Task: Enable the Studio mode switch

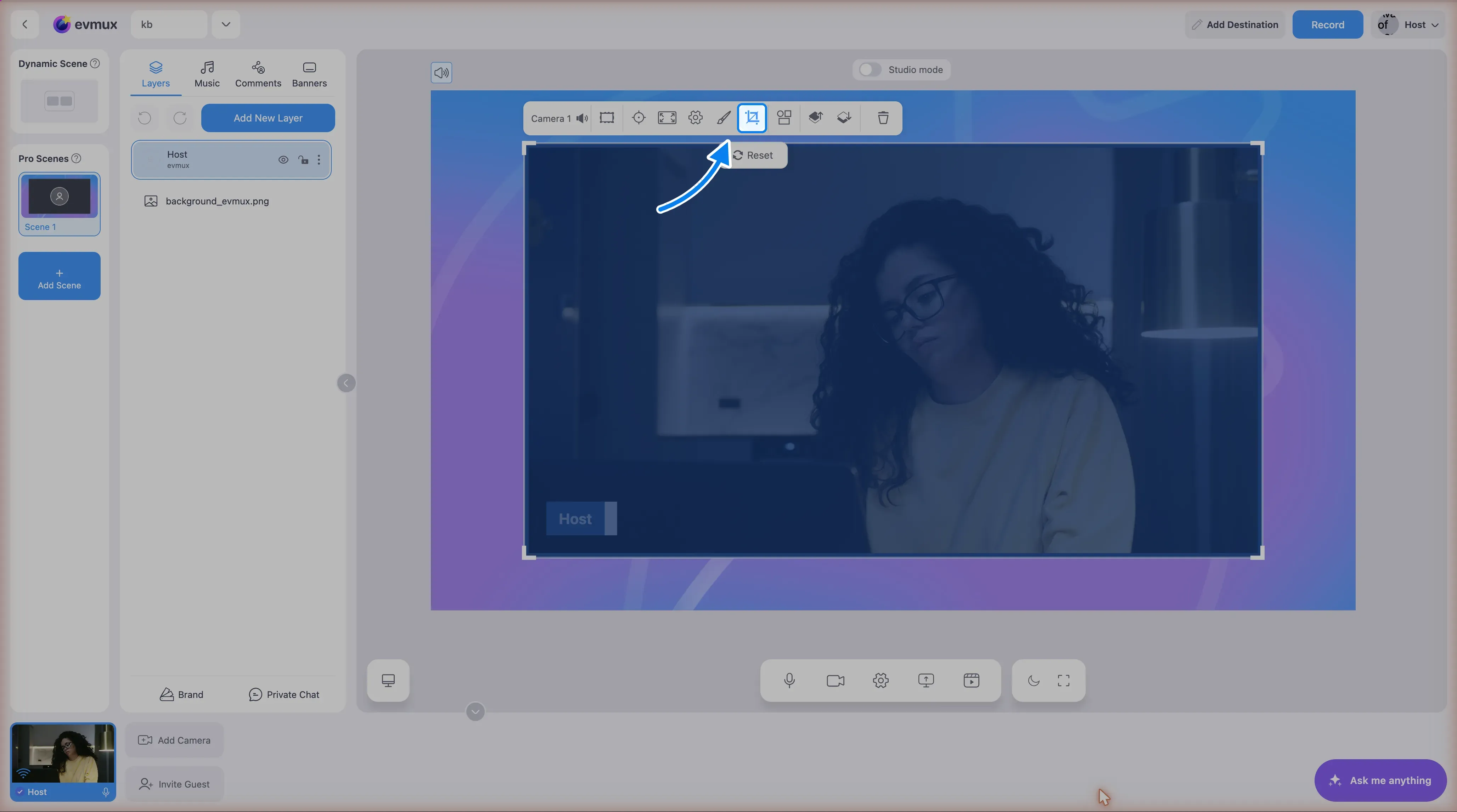Action: tap(870, 69)
